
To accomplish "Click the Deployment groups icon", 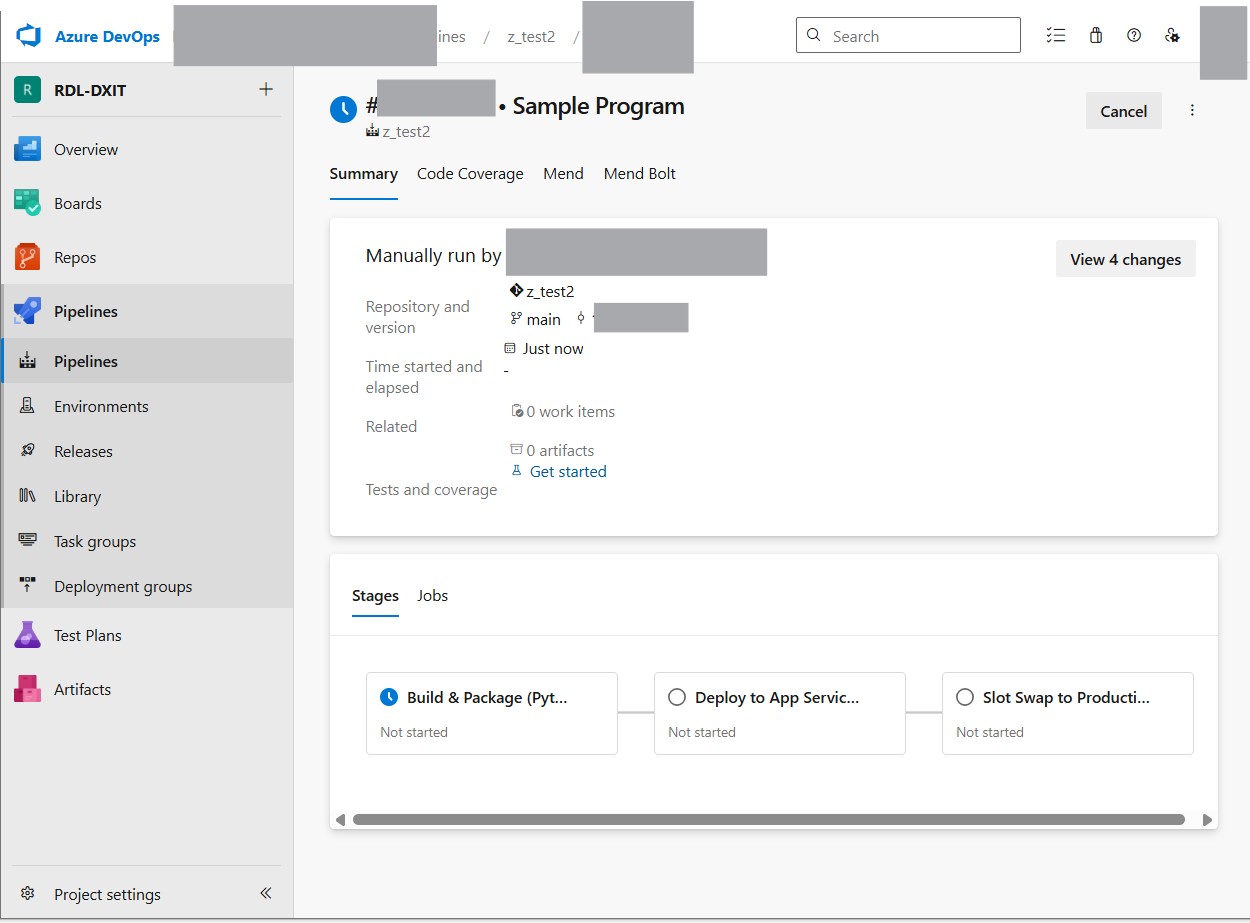I will click(x=28, y=586).
